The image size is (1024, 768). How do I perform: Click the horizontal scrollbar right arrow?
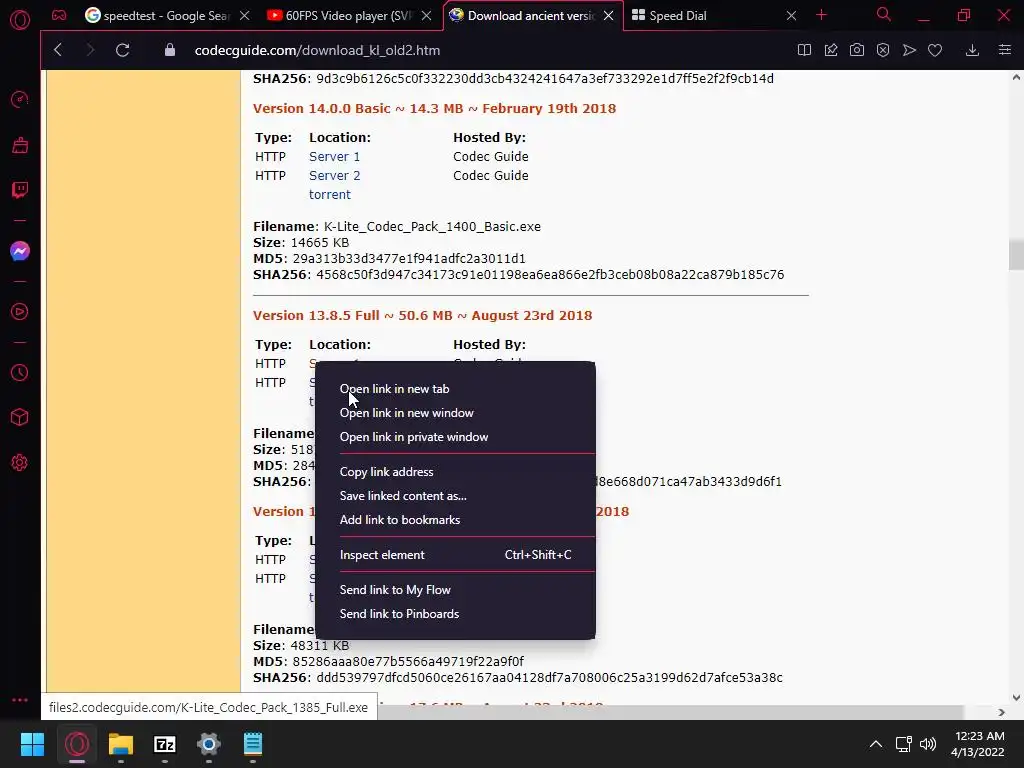(1001, 712)
